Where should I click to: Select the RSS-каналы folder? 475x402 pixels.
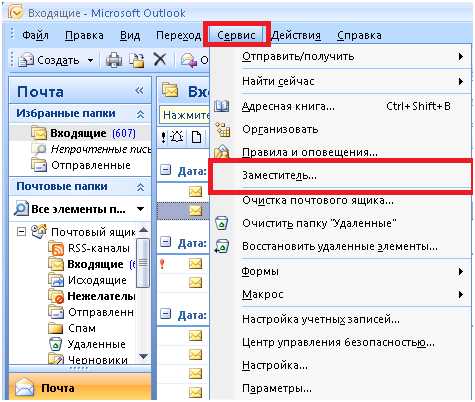89,248
